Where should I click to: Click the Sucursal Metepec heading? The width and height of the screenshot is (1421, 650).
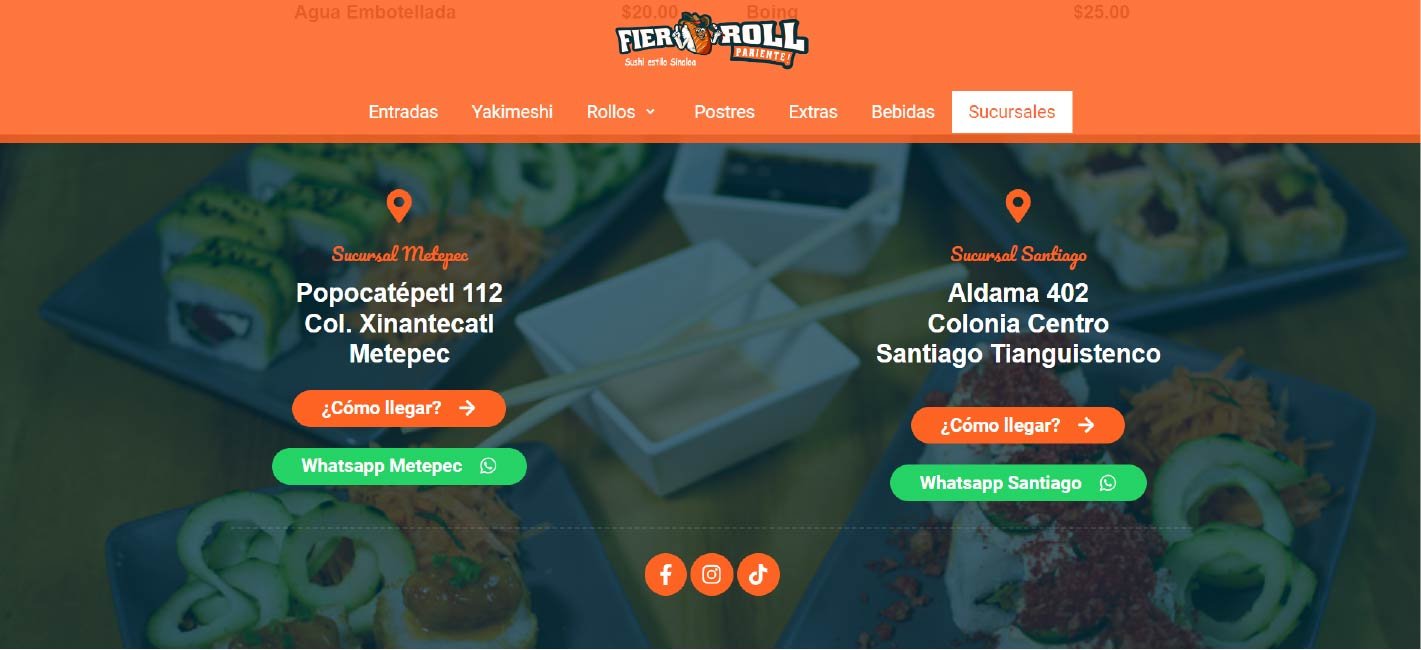(x=400, y=255)
